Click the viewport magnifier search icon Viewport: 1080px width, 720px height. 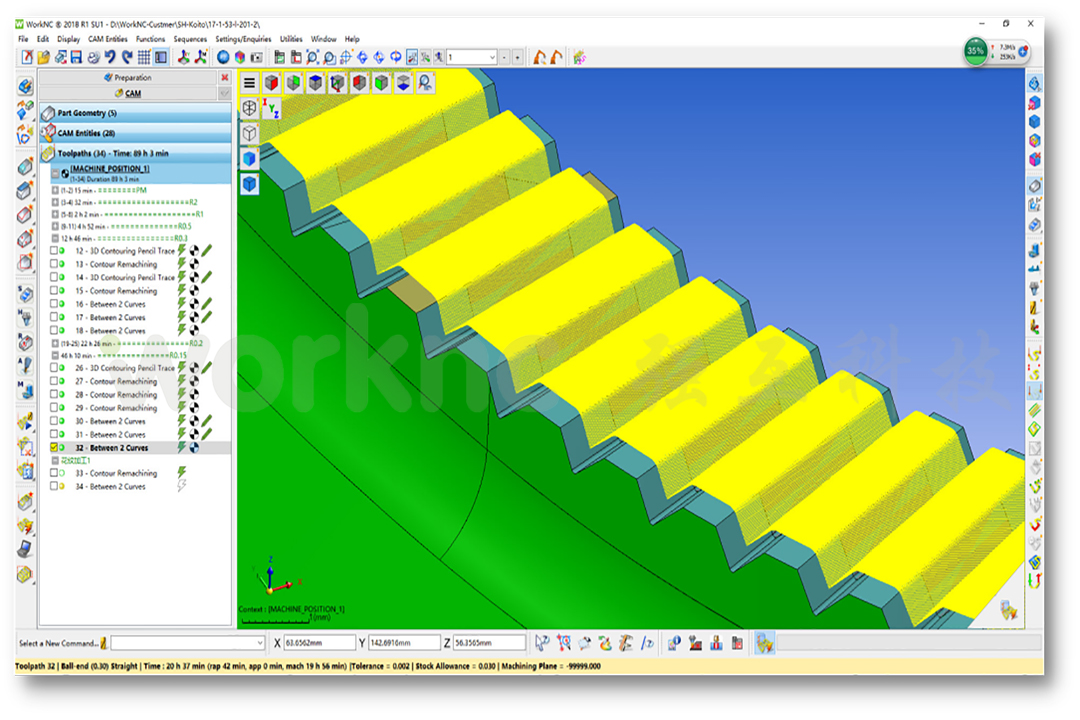coord(426,83)
